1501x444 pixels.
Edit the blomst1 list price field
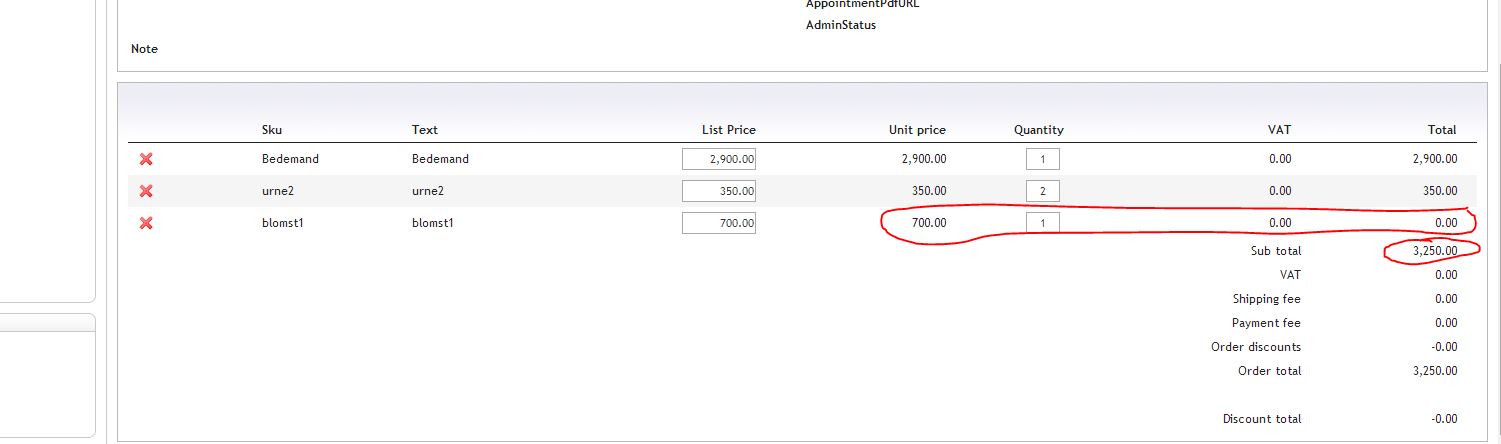(x=719, y=223)
